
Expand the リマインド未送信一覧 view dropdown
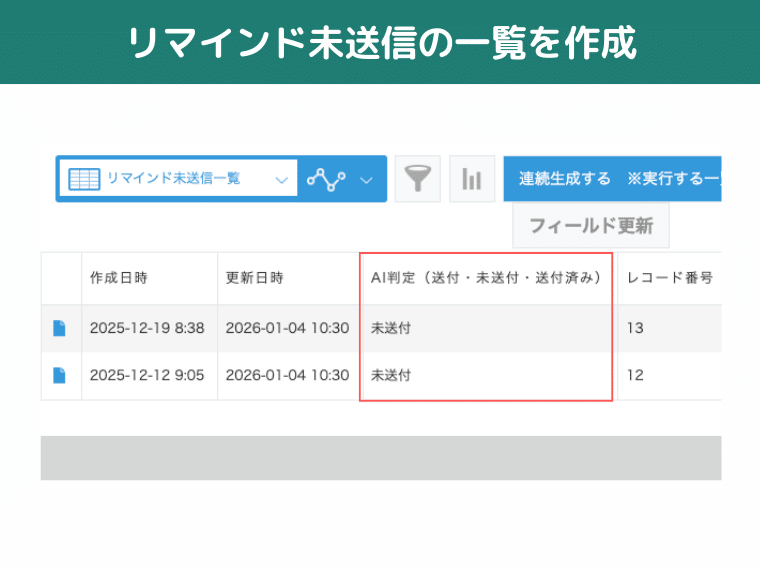[x=281, y=180]
